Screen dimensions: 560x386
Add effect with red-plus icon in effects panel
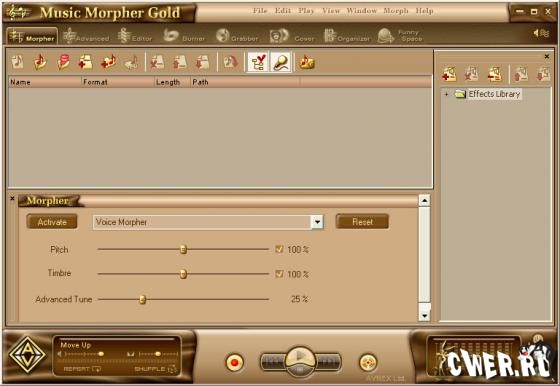[x=449, y=74]
